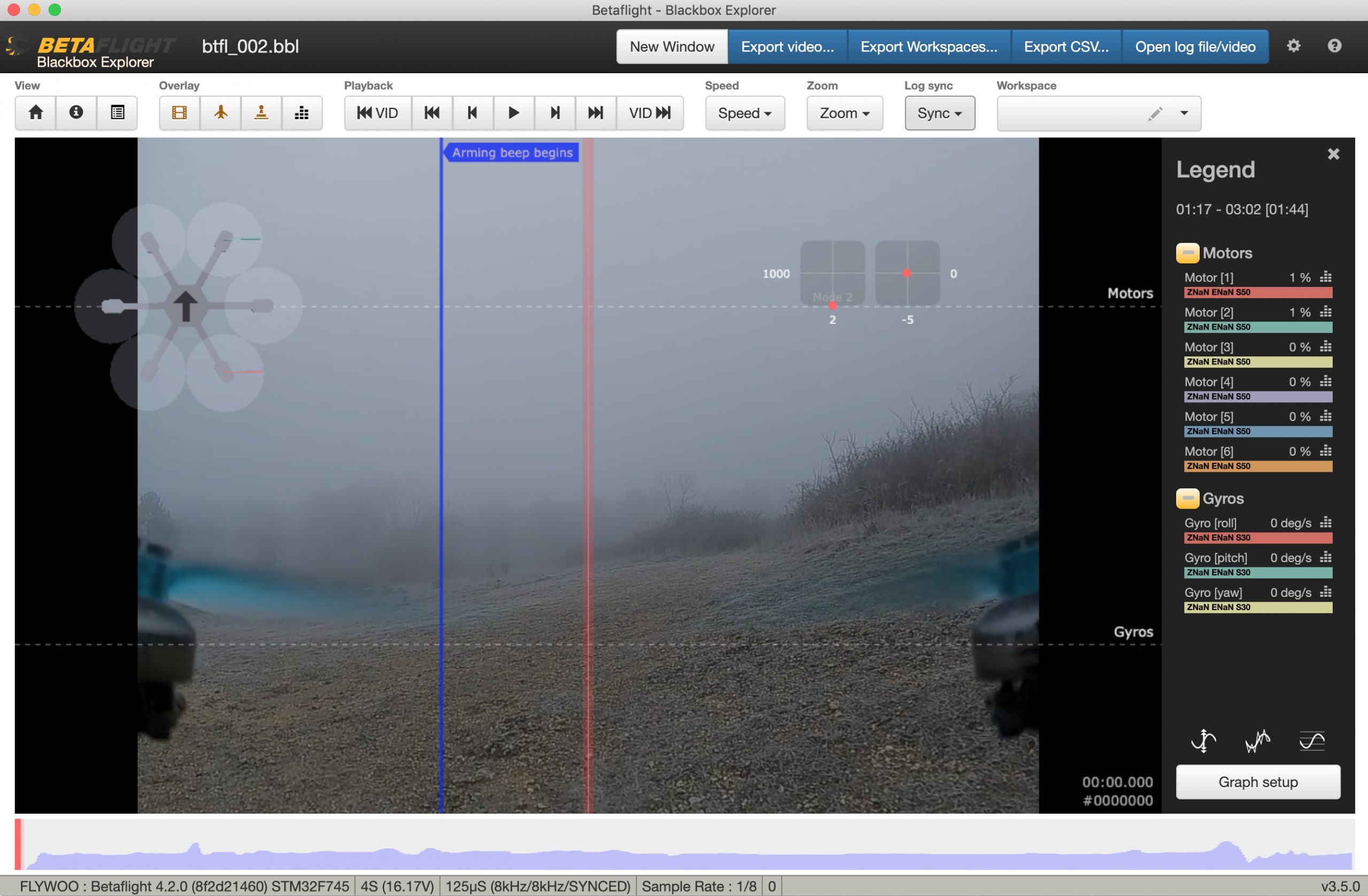Image resolution: width=1368 pixels, height=896 pixels.
Task: Select Gyro [roll] legend entry
Action: pyautogui.click(x=1210, y=523)
